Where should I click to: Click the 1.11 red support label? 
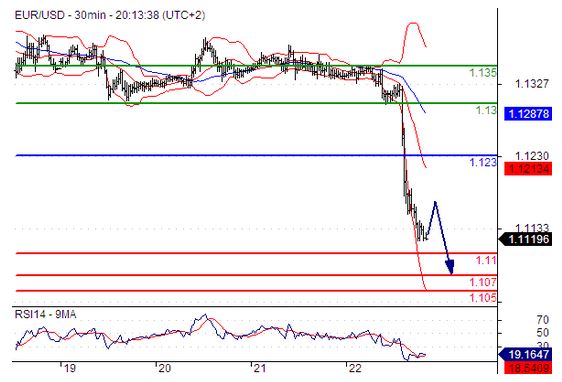[486, 260]
